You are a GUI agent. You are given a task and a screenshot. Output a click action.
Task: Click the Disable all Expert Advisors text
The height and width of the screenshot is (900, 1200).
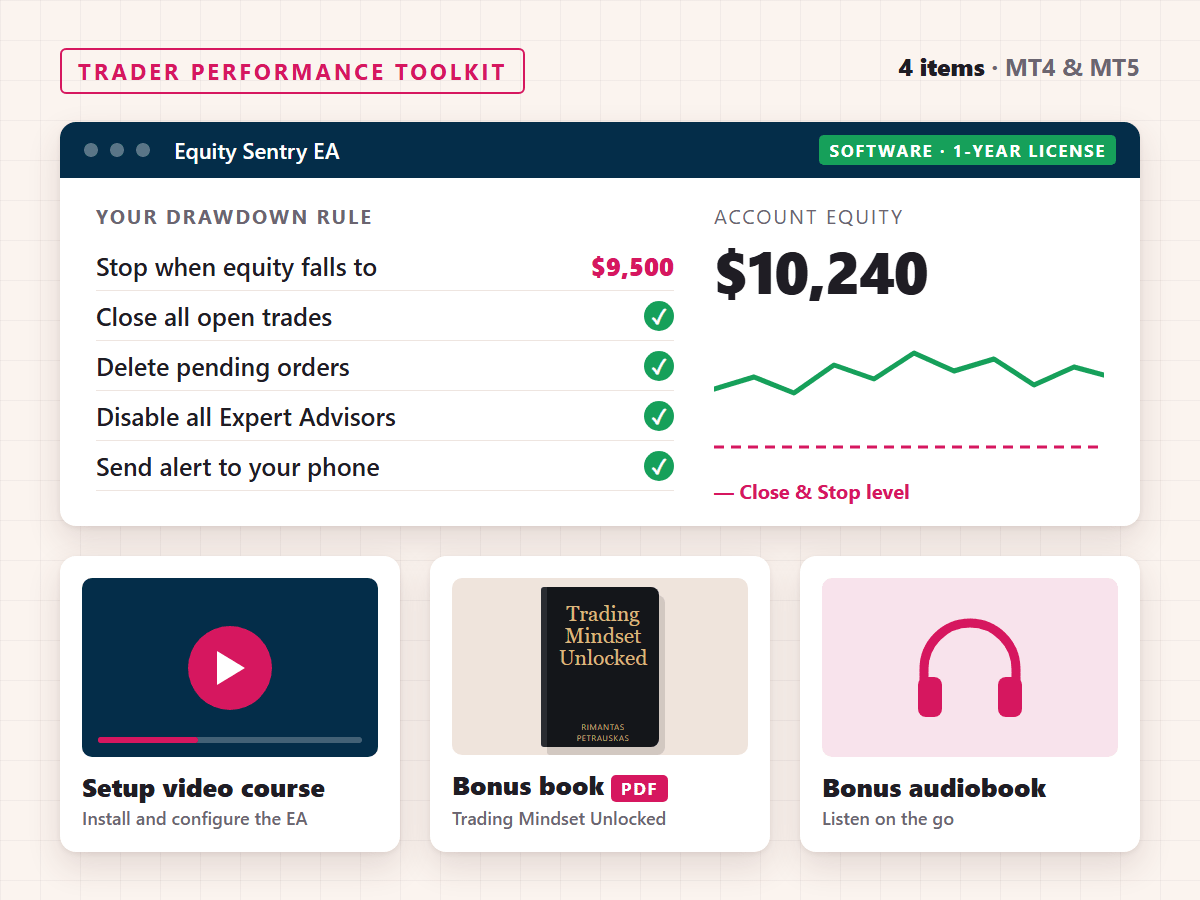pos(246,417)
